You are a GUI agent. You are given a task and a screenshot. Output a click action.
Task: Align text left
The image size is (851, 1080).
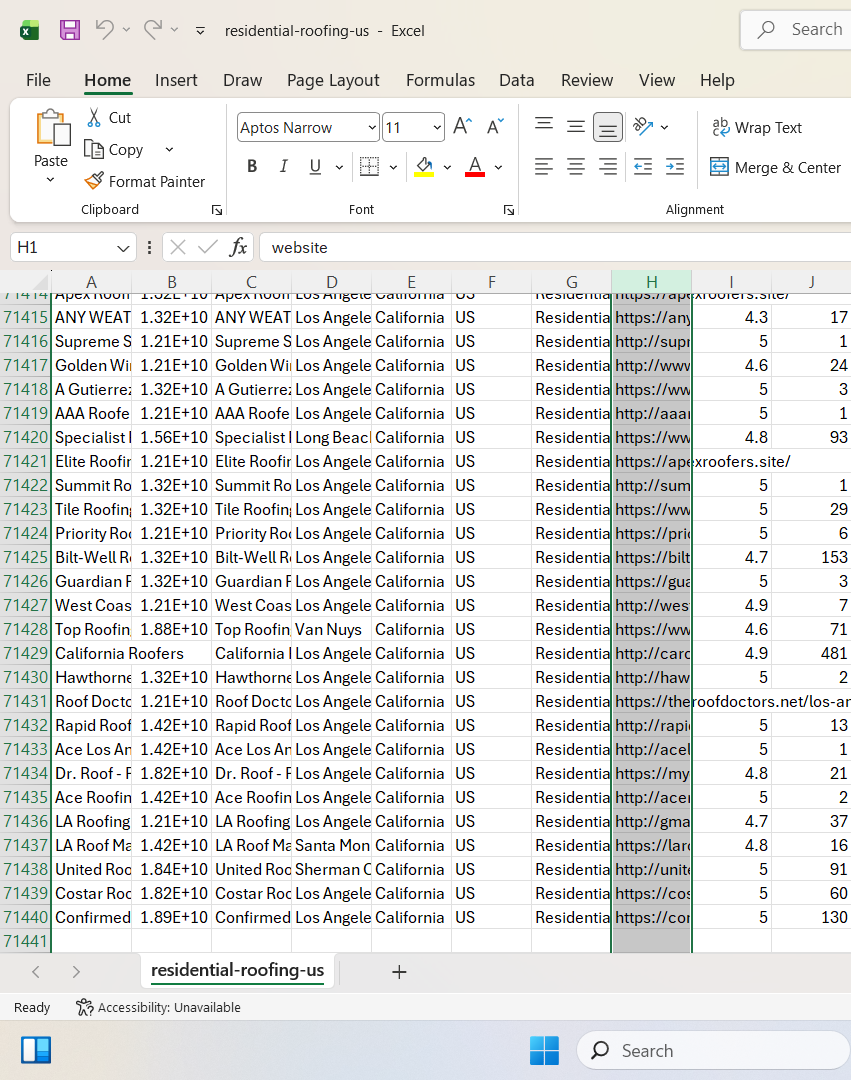pos(544,167)
